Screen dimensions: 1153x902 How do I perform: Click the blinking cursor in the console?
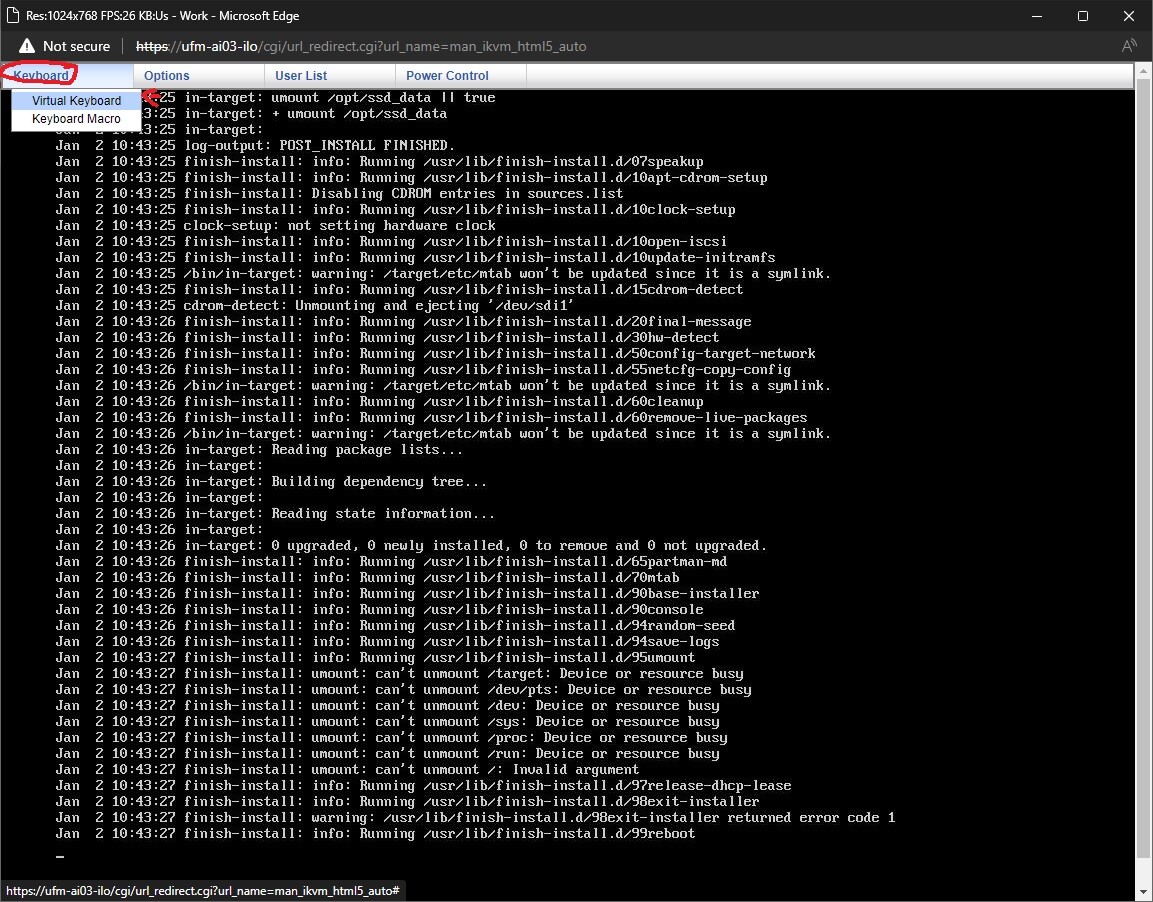tap(59, 856)
